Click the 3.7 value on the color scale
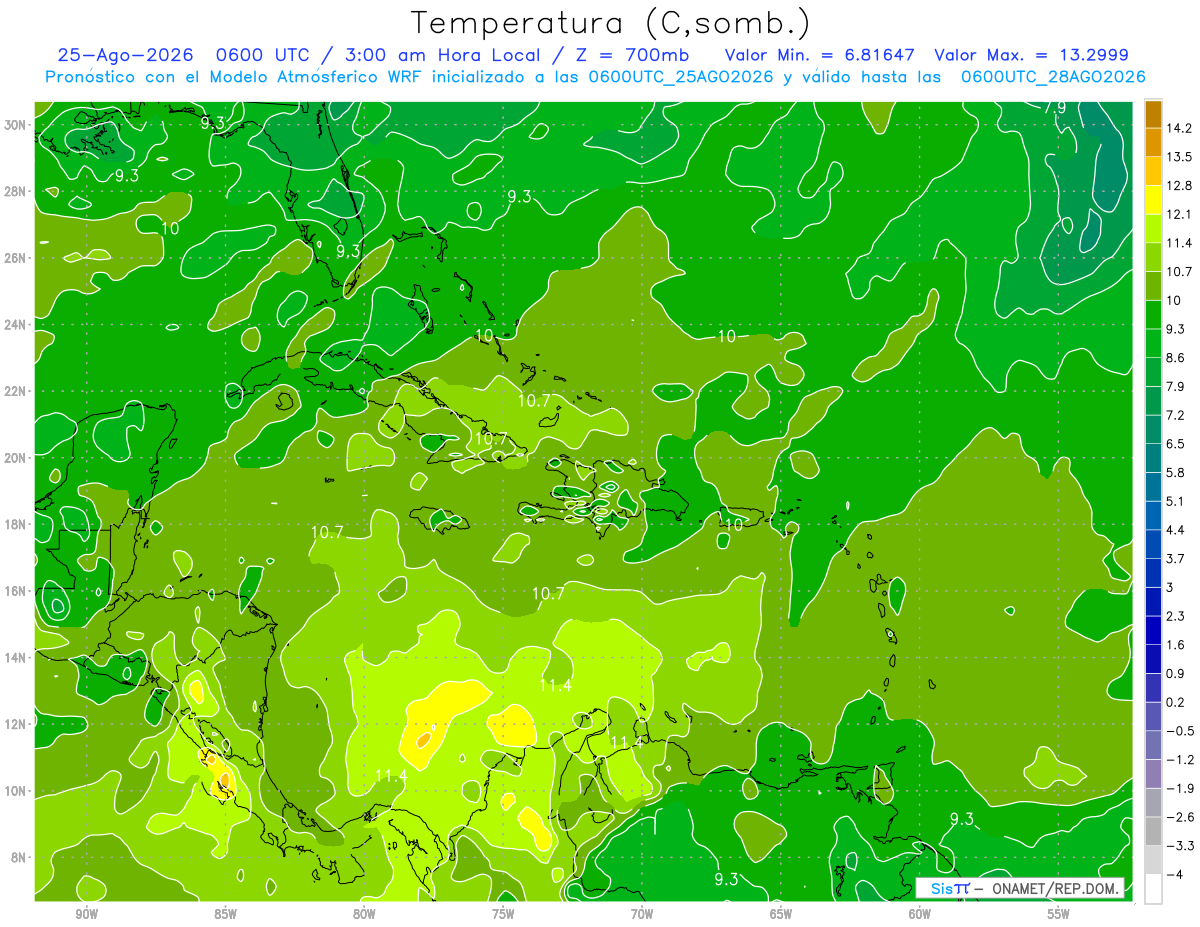This screenshot has height=927, width=1200. (1176, 559)
